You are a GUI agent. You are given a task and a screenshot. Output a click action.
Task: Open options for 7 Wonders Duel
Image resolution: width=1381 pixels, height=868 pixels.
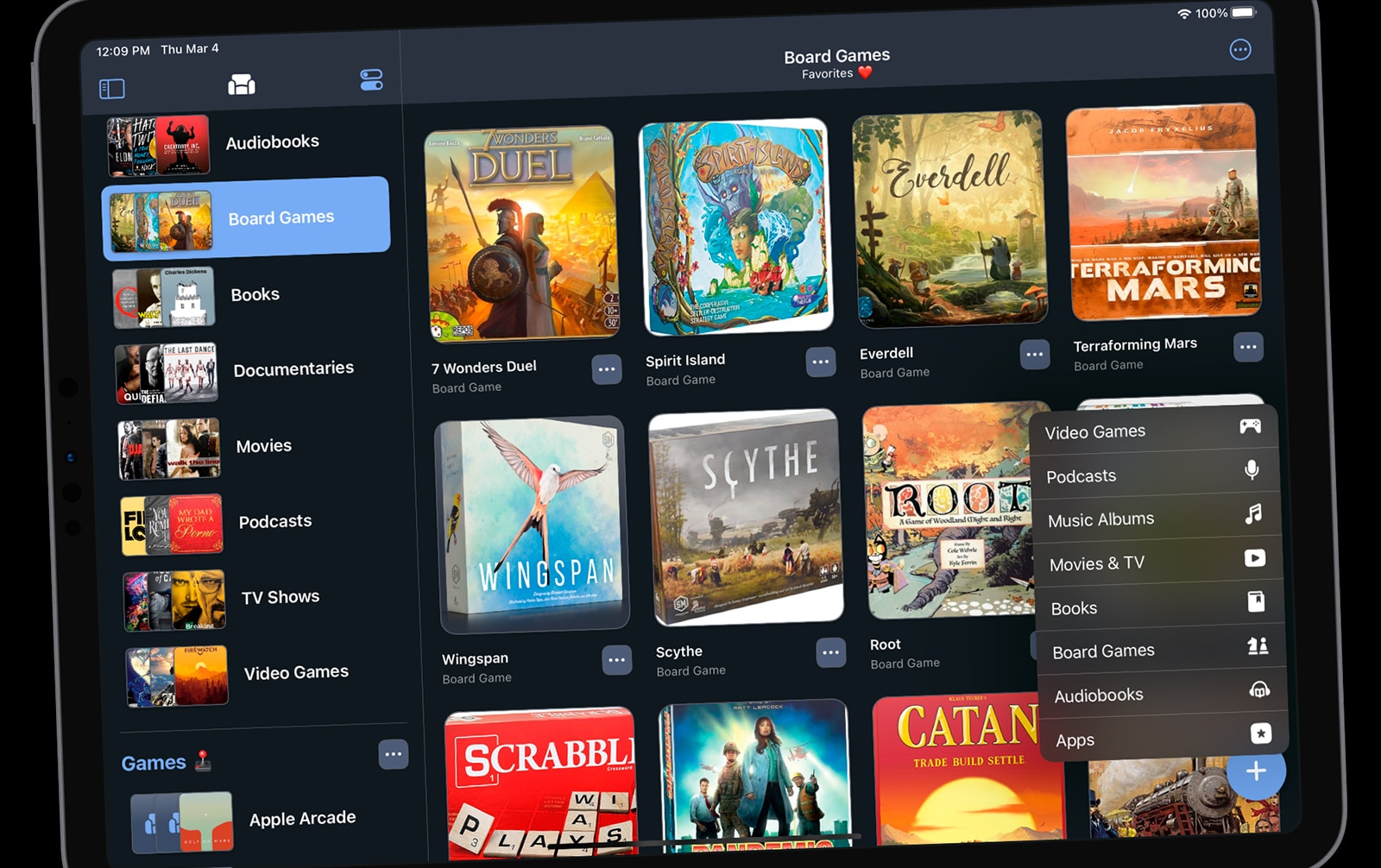coord(608,368)
